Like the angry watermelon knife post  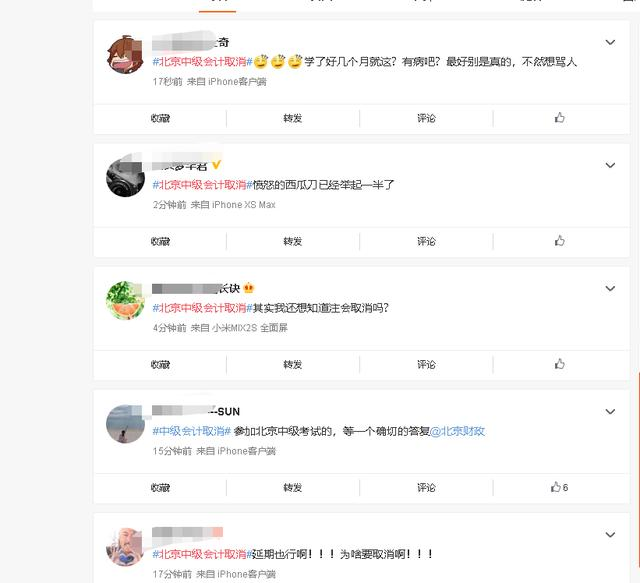[x=560, y=241]
